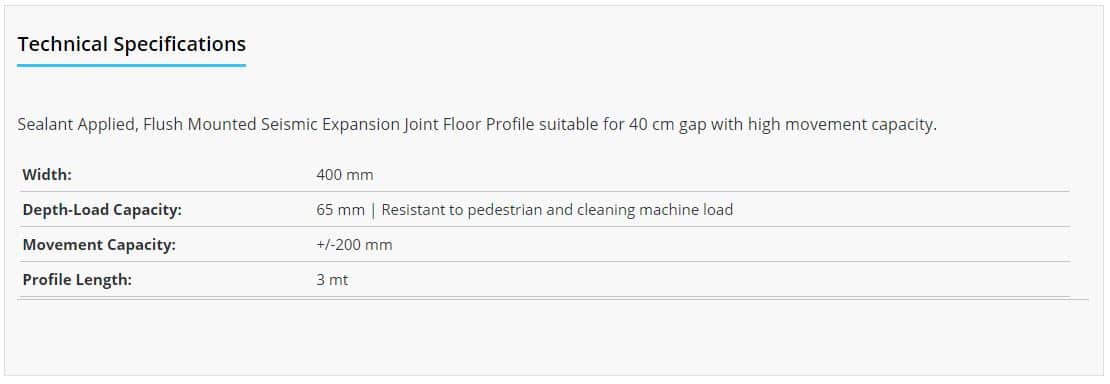Screen dimensions: 1110x384
Task: Click the 3 mt profile length value
Action: pos(332,280)
